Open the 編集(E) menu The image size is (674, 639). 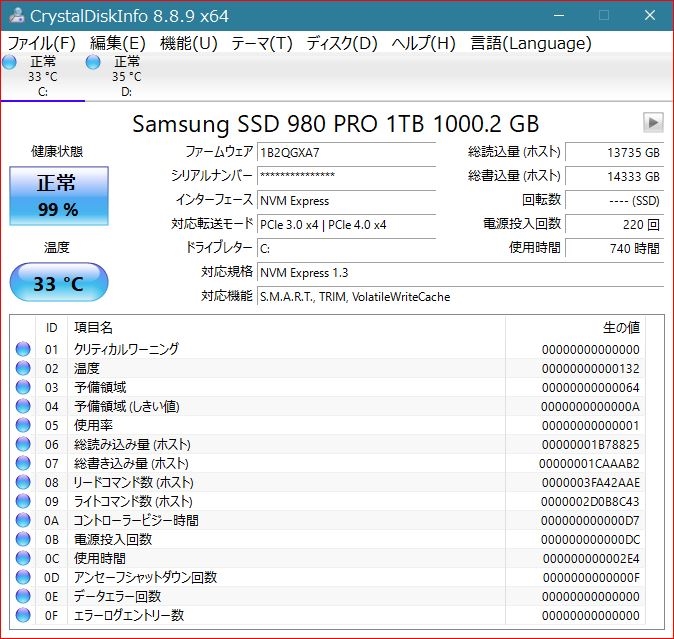[117, 43]
